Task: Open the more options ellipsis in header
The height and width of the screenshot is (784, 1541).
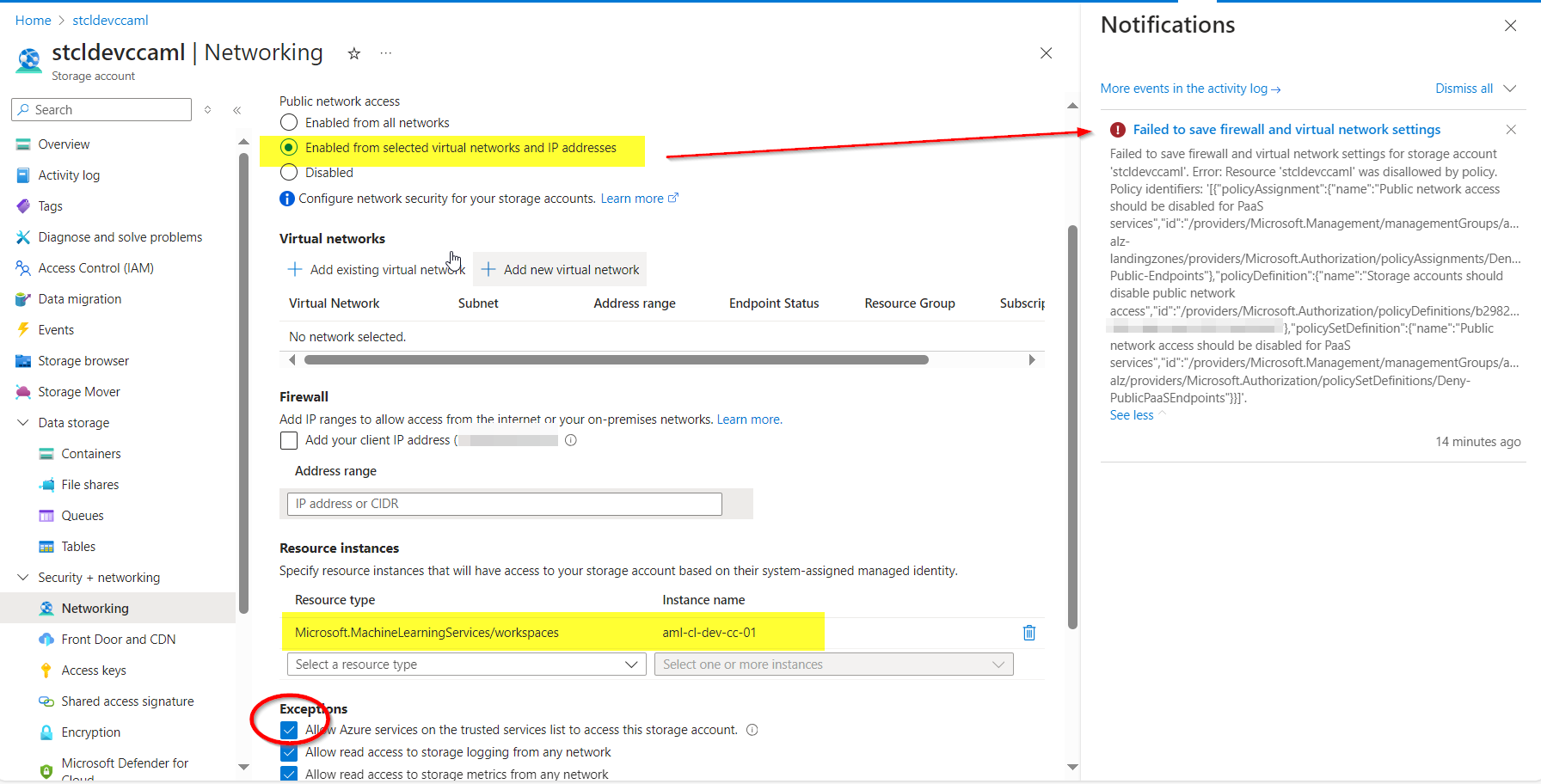Action: (x=386, y=53)
